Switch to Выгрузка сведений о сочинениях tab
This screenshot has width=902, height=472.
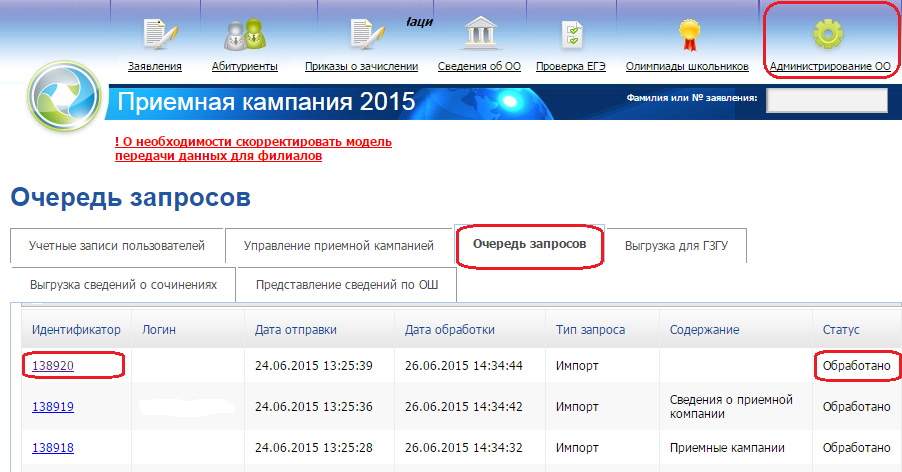pos(123,285)
